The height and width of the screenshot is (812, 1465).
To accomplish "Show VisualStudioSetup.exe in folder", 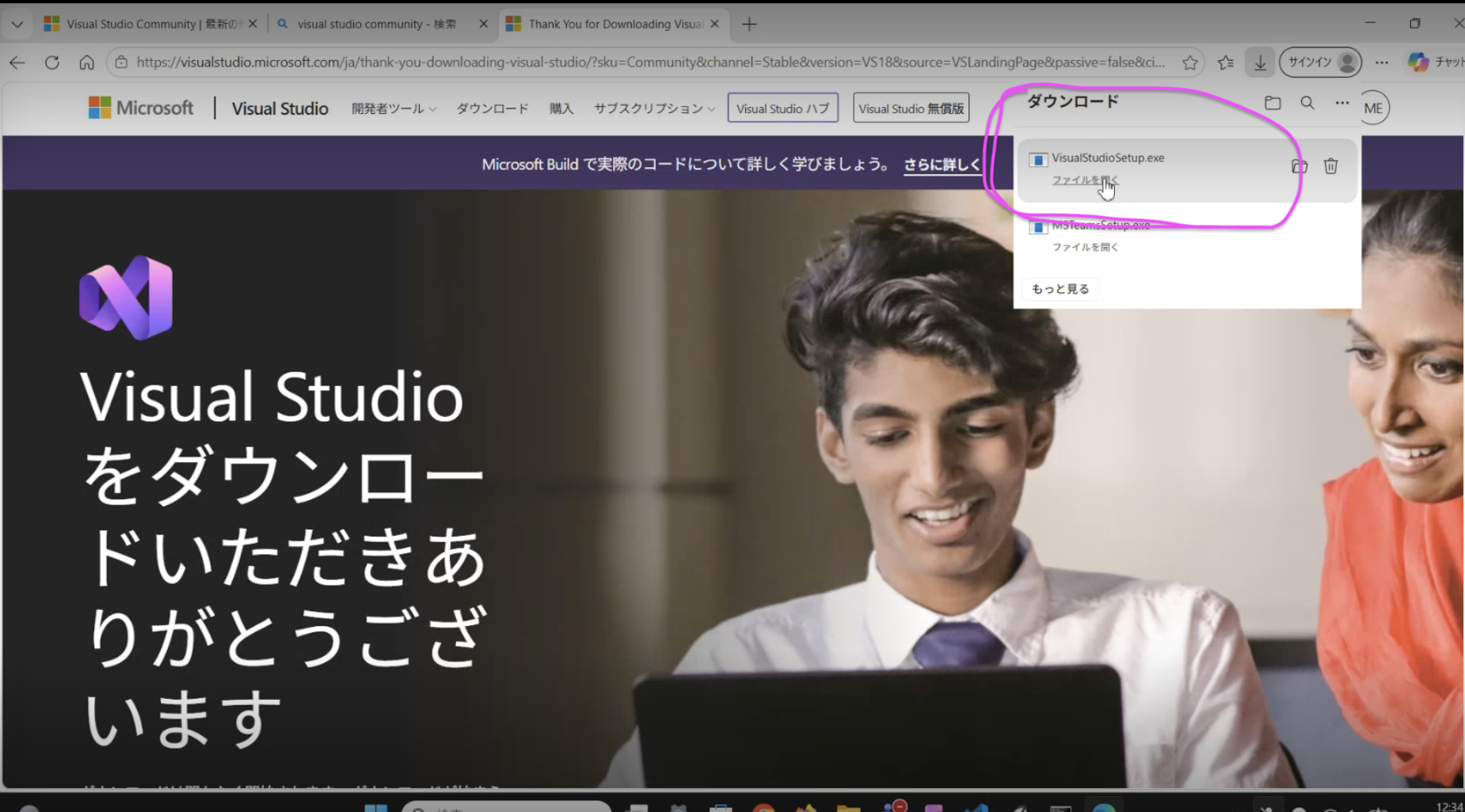I will tap(1299, 166).
